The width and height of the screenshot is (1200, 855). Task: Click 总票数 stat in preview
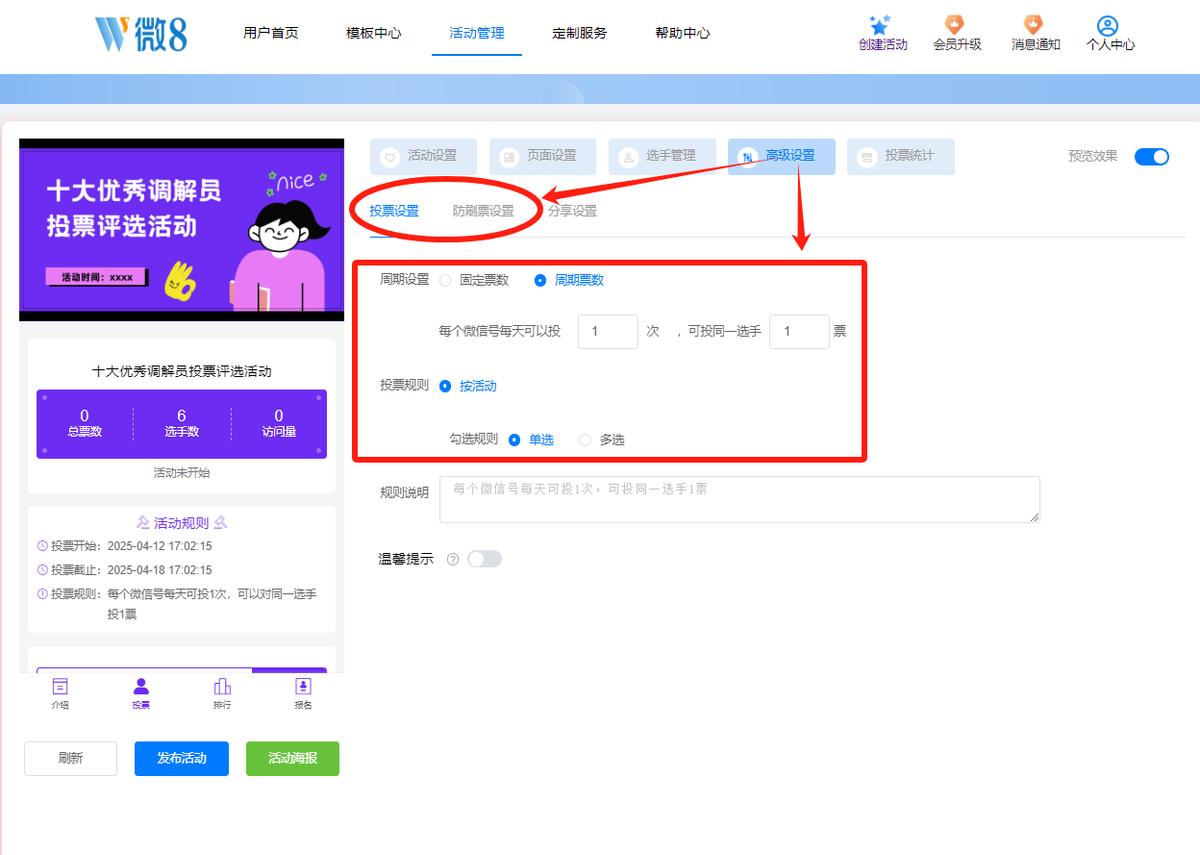coord(85,423)
